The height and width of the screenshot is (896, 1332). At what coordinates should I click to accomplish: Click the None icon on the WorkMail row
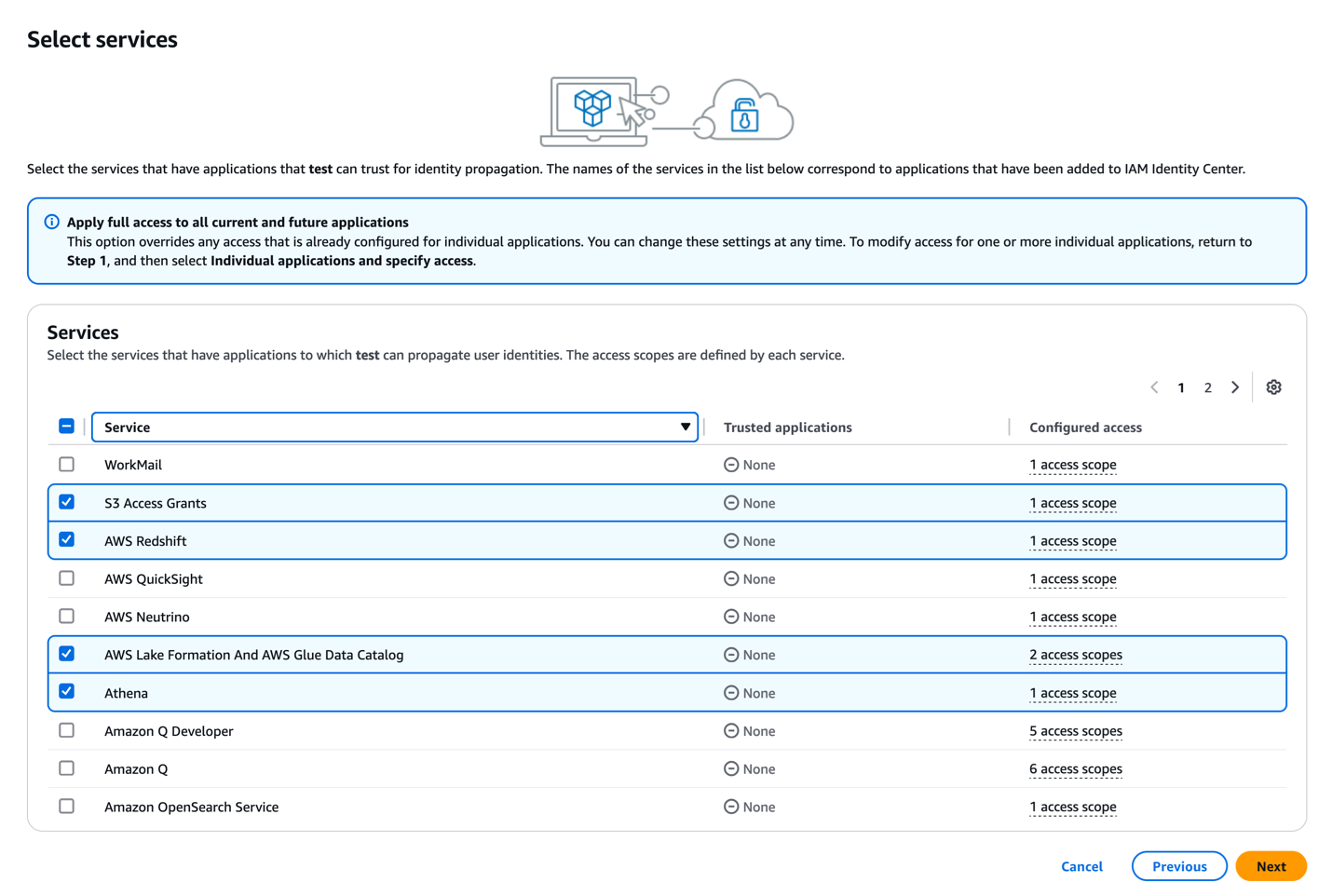(x=729, y=464)
